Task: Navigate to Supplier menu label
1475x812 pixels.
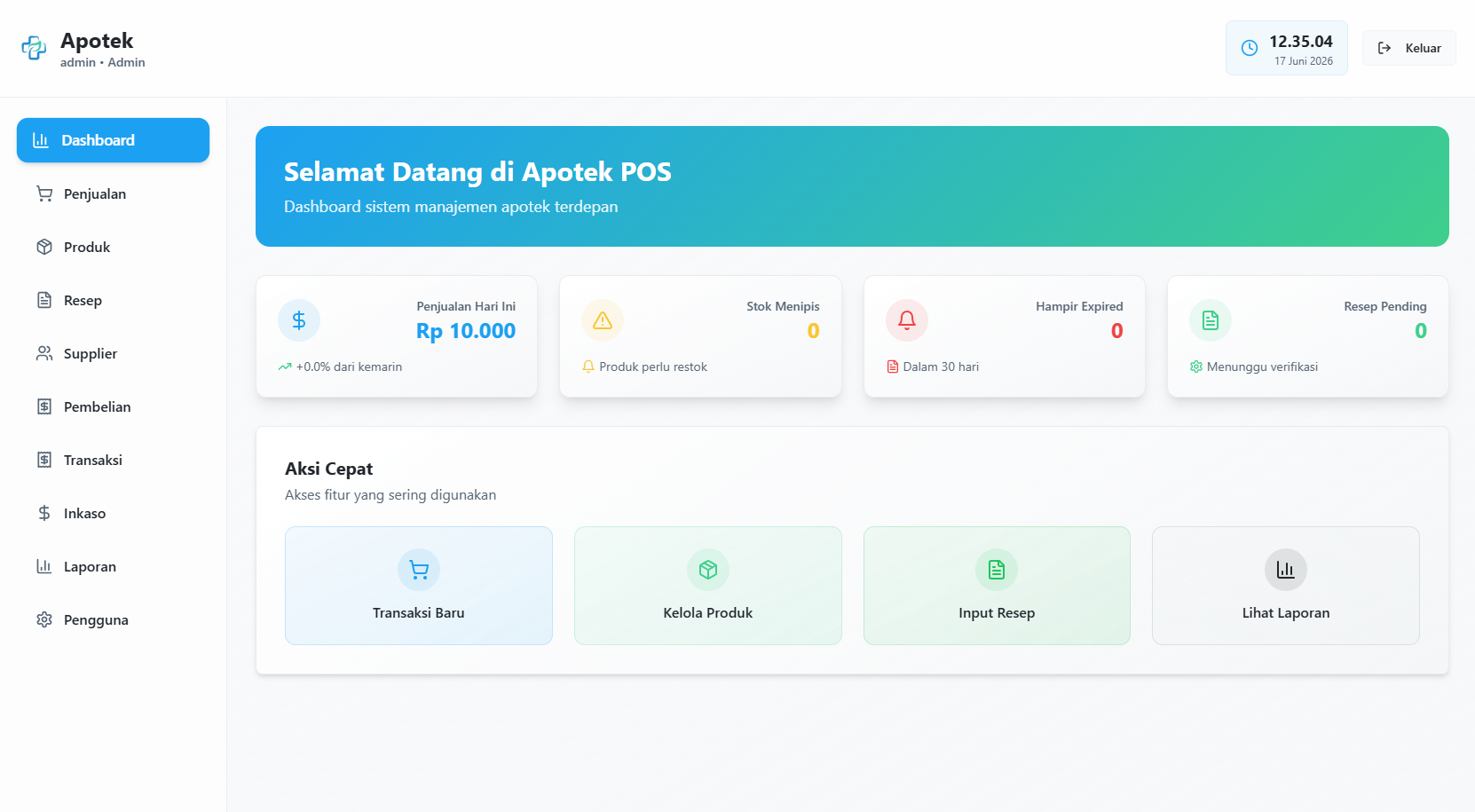Action: pyautogui.click(x=91, y=353)
